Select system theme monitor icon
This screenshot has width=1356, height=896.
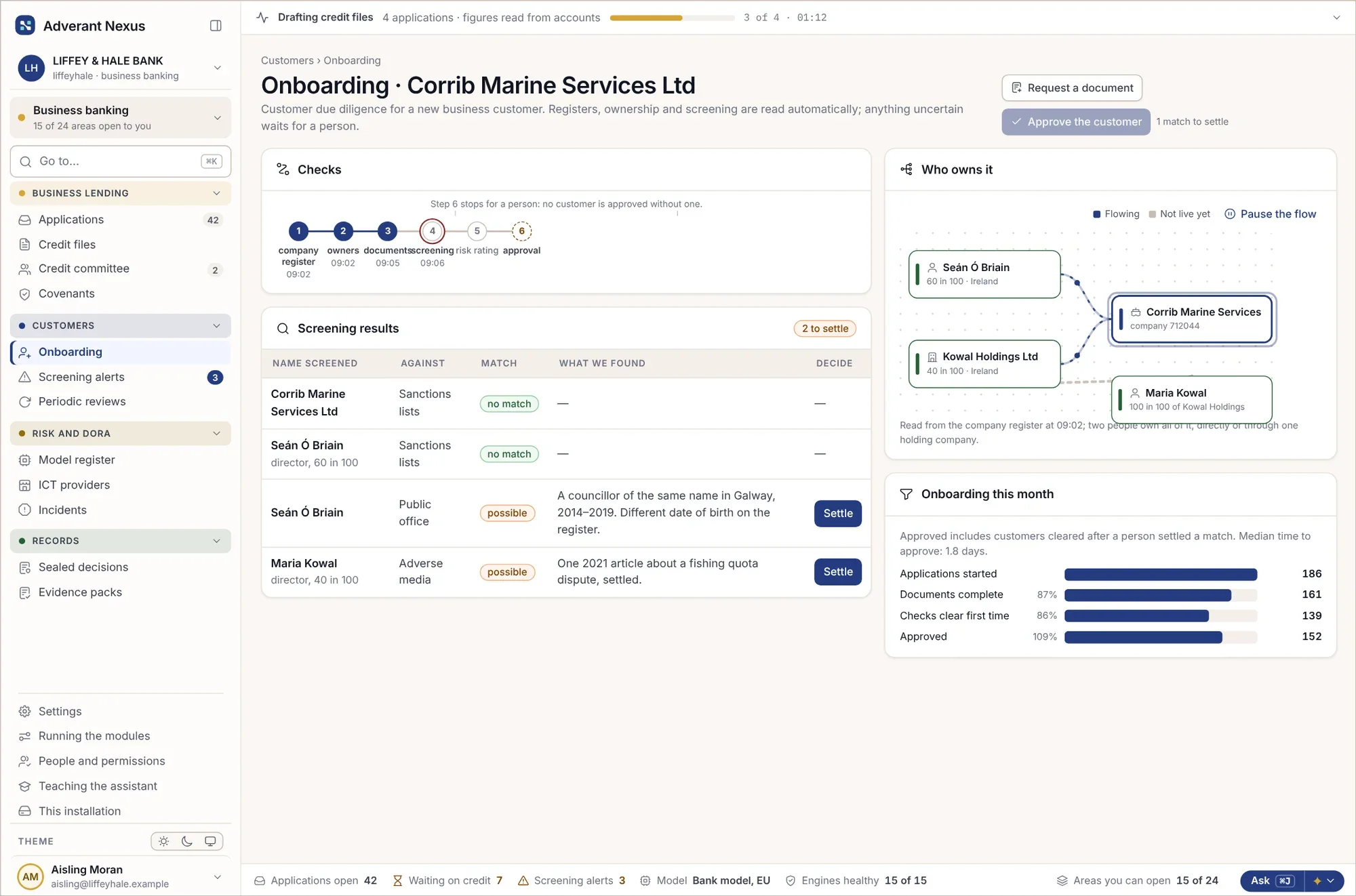(210, 841)
